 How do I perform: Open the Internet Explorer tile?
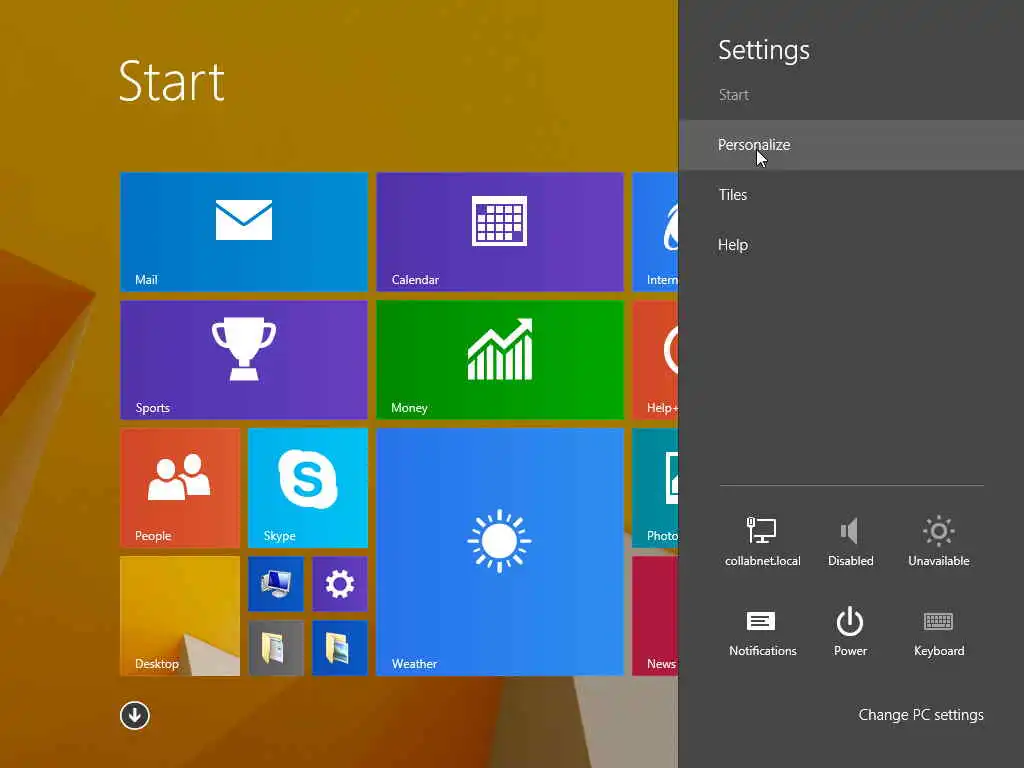click(x=656, y=231)
